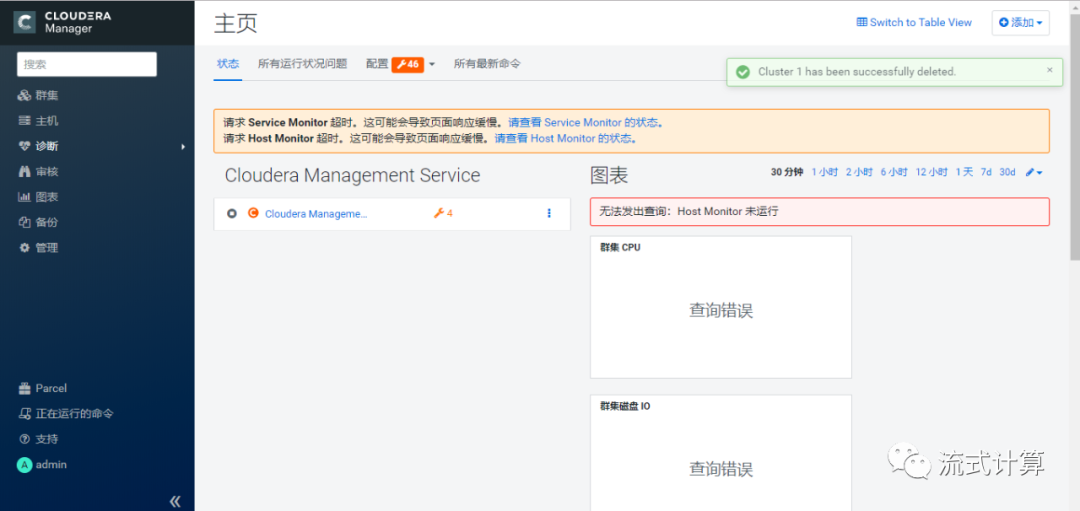Switch to the 状态 status tab

[228, 64]
